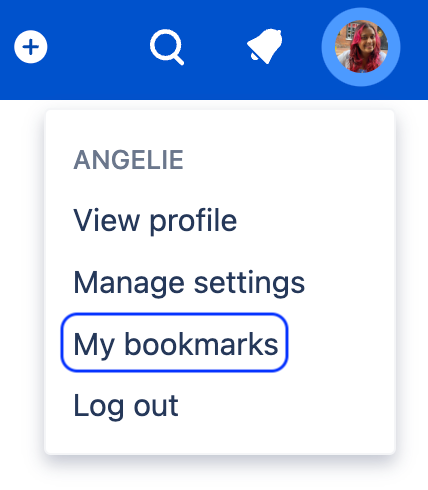Click the ANGELIE section heading
The width and height of the screenshot is (428, 490).
(128, 160)
